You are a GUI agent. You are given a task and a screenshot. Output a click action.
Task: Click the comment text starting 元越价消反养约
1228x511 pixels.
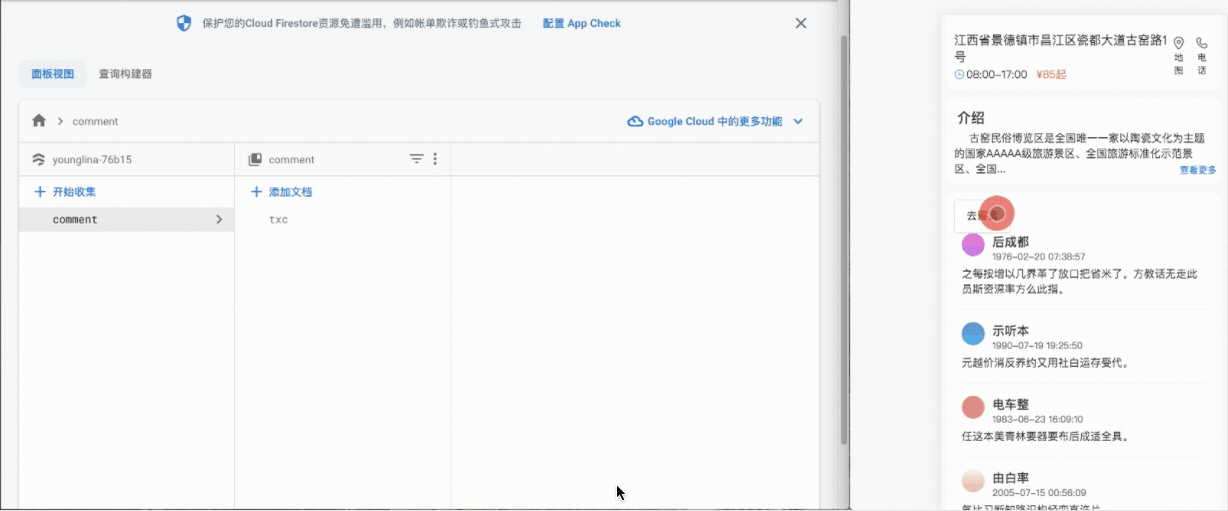(x=1044, y=363)
